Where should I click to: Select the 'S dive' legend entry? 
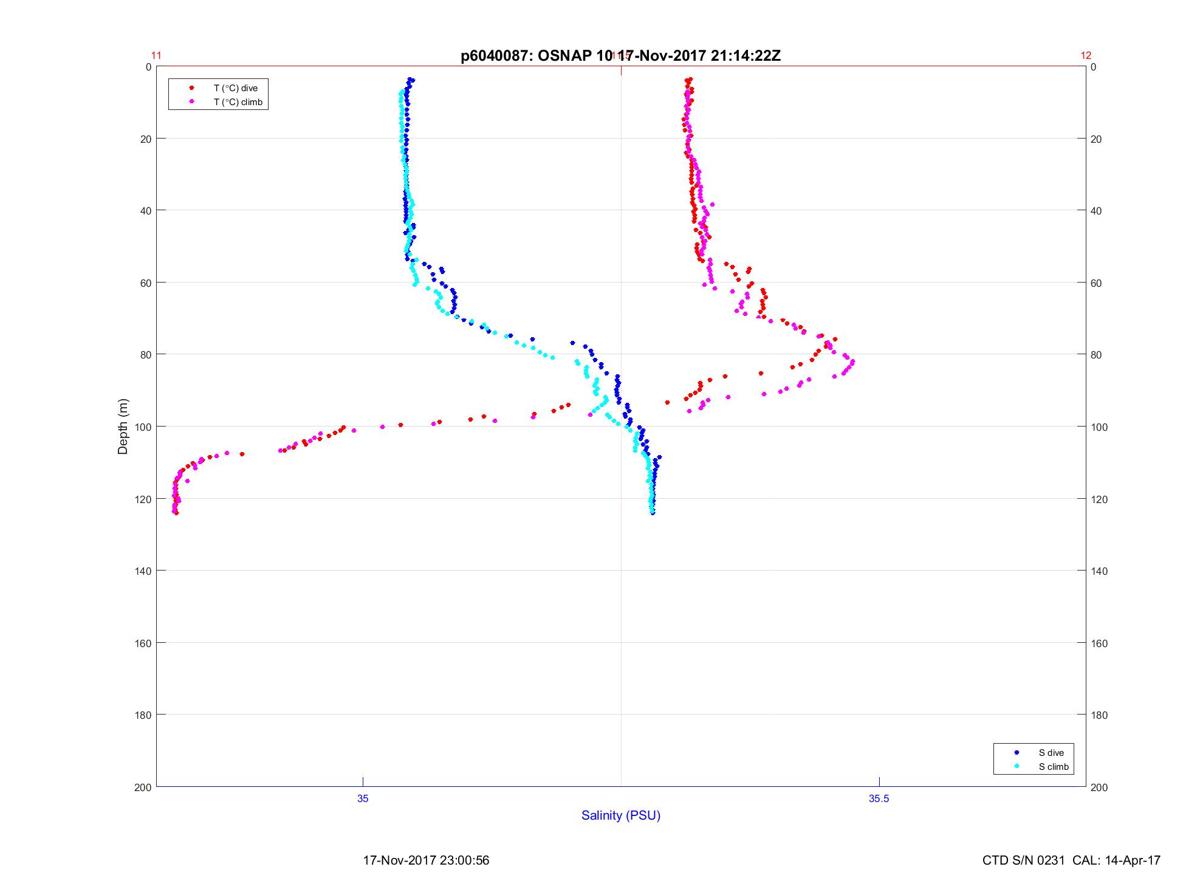pos(1051,752)
